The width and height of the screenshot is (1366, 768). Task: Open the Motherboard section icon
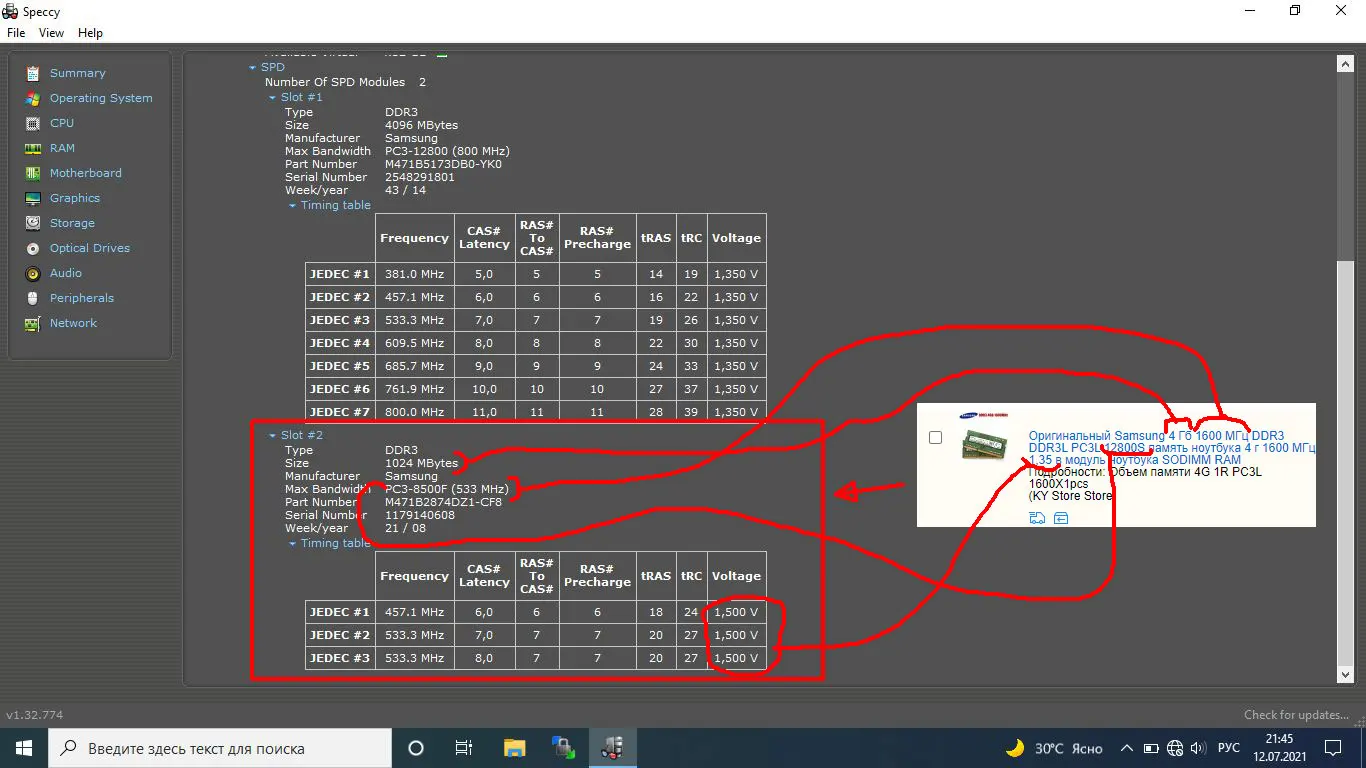33,173
